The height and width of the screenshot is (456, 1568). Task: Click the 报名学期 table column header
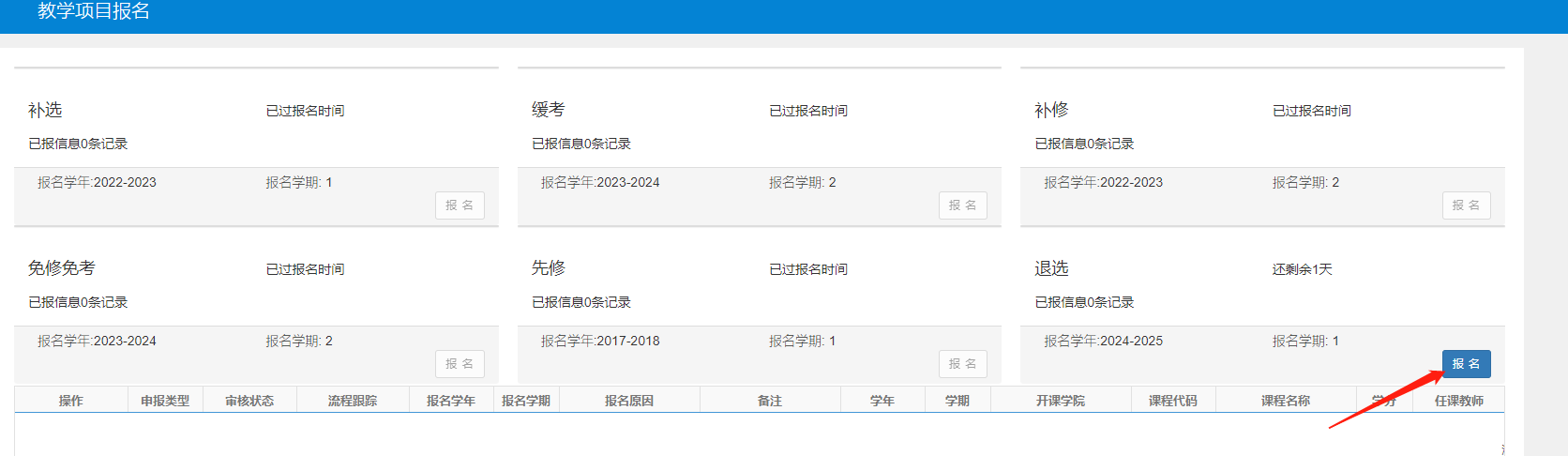[x=526, y=401]
